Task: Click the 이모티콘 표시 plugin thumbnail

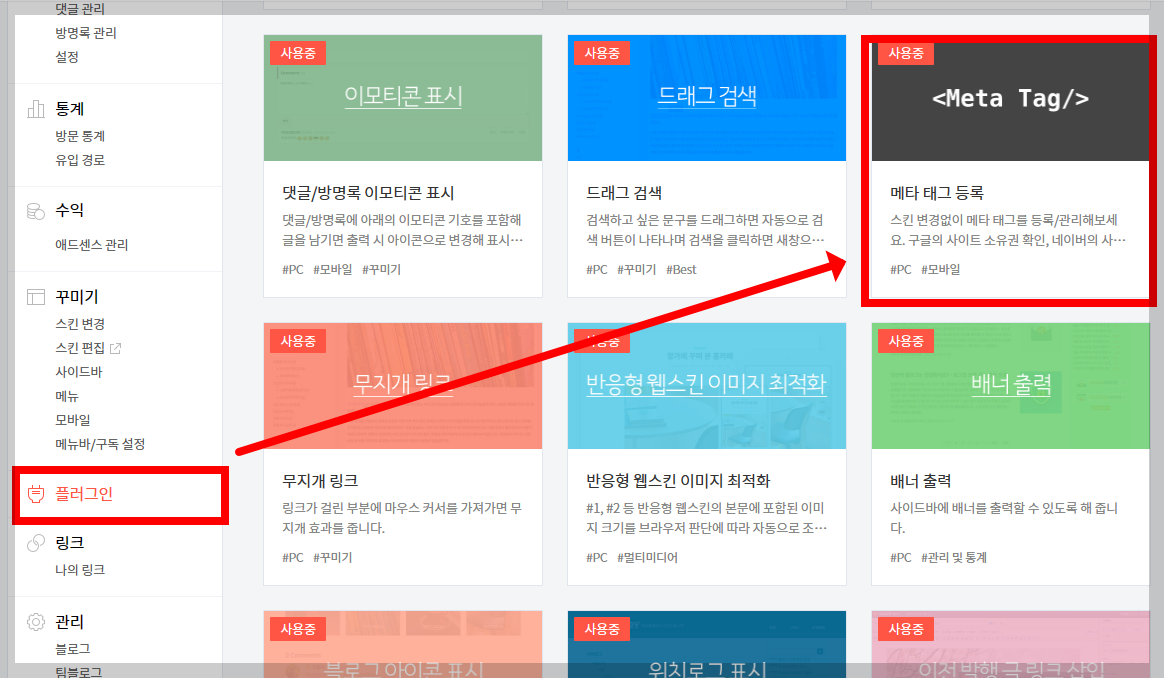Action: [x=402, y=98]
